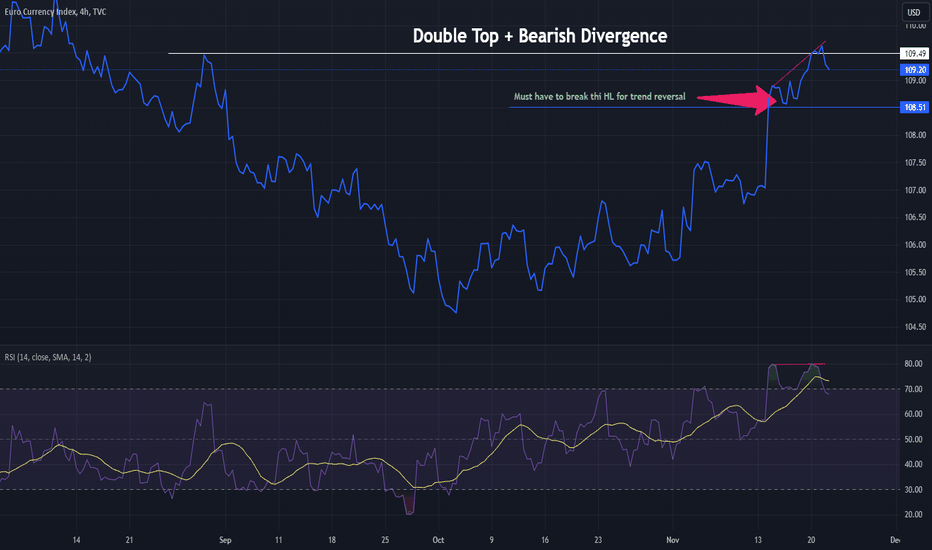Click the 105.00 price axis value
This screenshot has width=932, height=550.
[915, 299]
